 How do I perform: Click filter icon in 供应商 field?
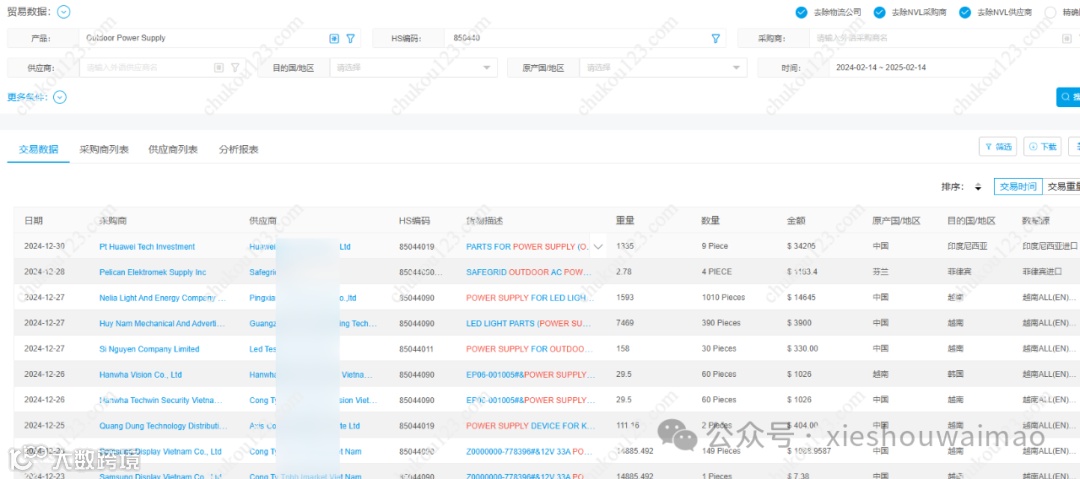[x=235, y=68]
